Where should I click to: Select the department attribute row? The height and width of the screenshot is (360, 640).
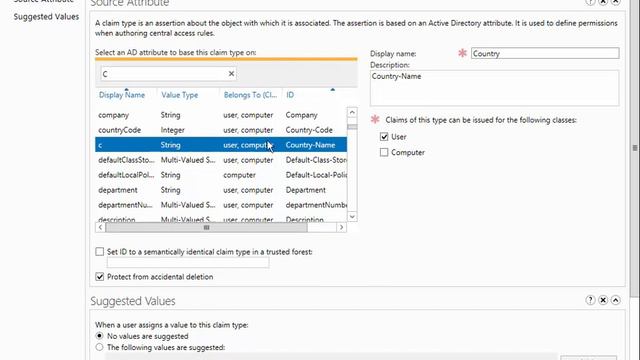pos(221,190)
